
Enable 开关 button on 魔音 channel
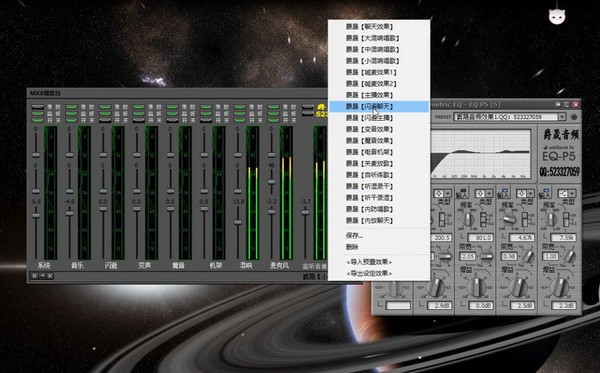point(172,120)
